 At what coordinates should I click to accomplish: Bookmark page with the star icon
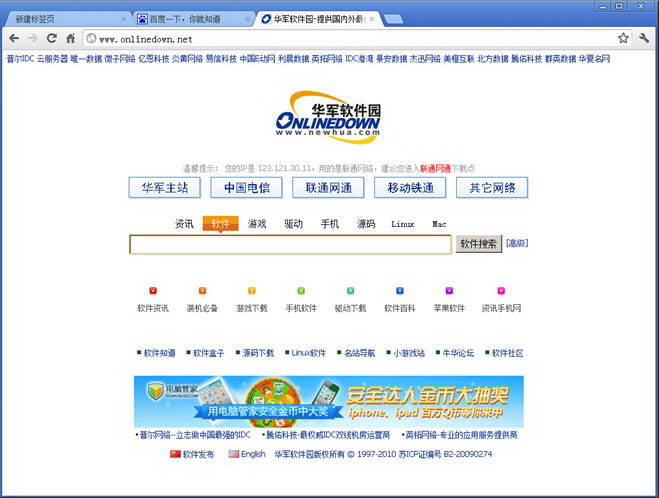[x=623, y=38]
